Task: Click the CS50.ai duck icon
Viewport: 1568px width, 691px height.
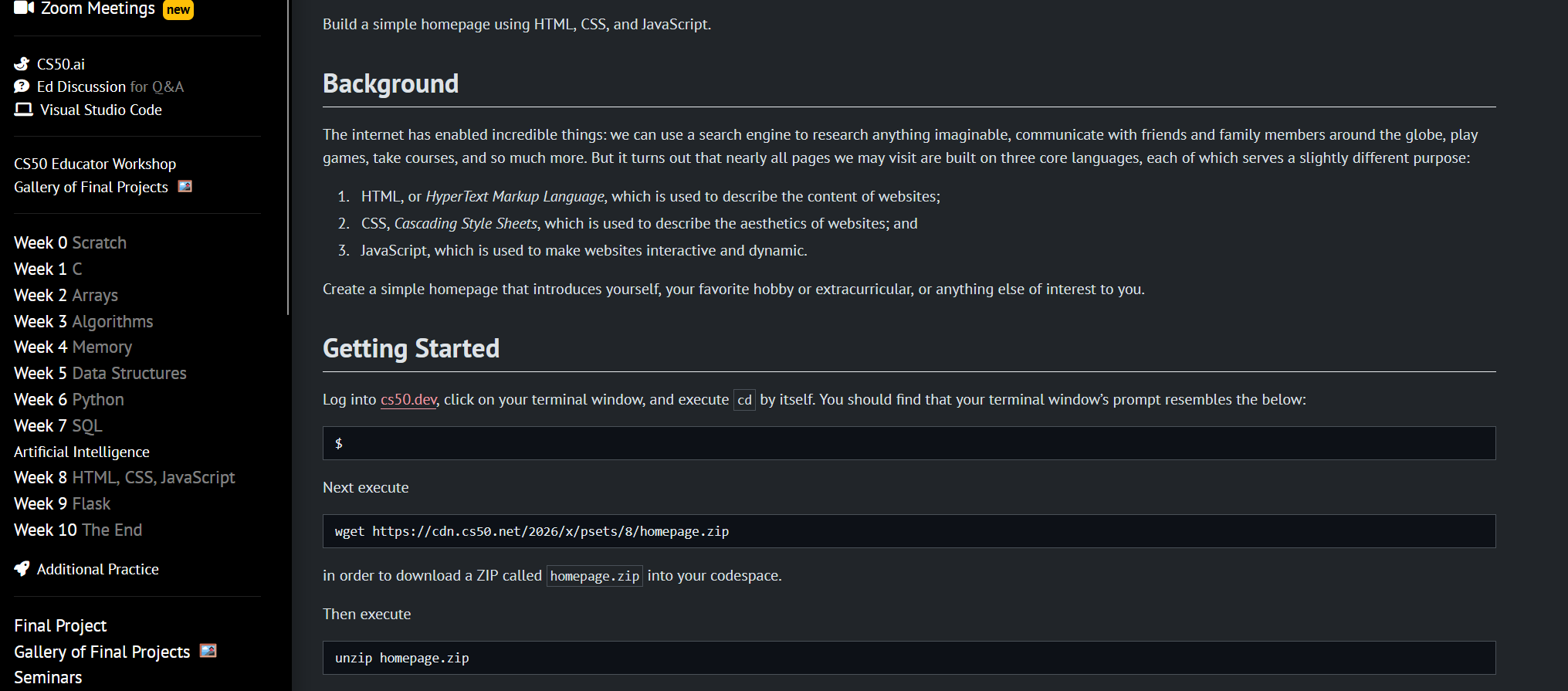Action: (22, 63)
